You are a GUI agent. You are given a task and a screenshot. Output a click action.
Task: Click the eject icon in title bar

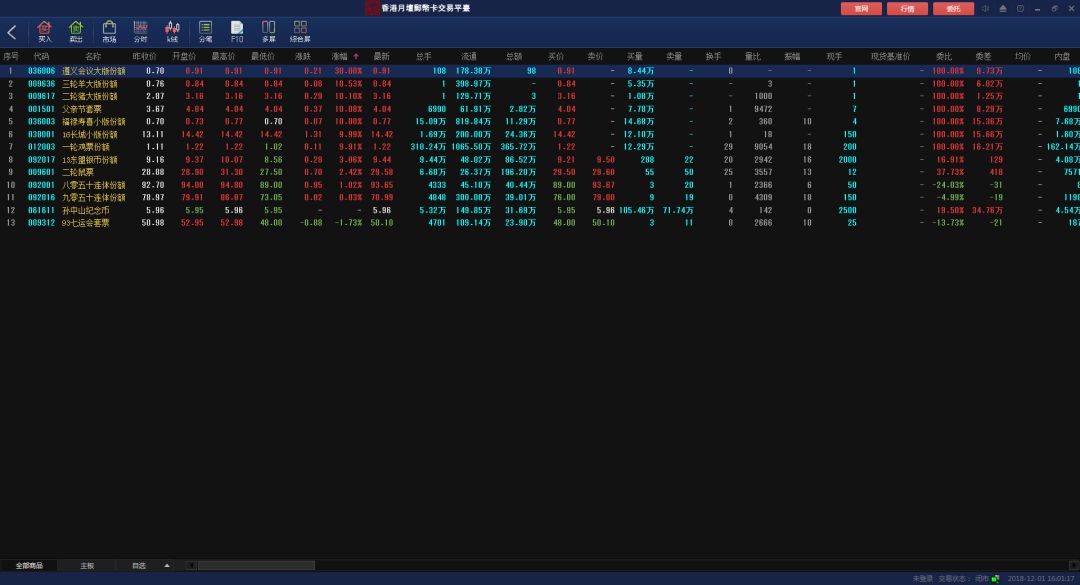coord(1003,8)
